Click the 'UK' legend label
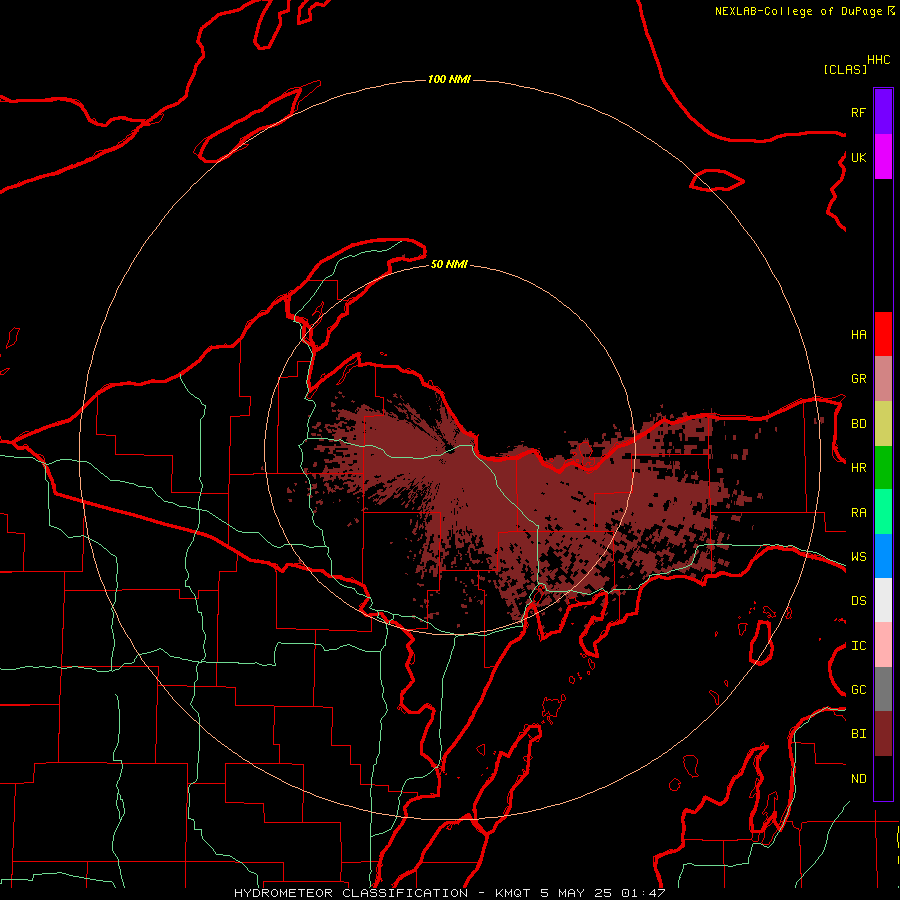This screenshot has height=900, width=900. click(859, 157)
